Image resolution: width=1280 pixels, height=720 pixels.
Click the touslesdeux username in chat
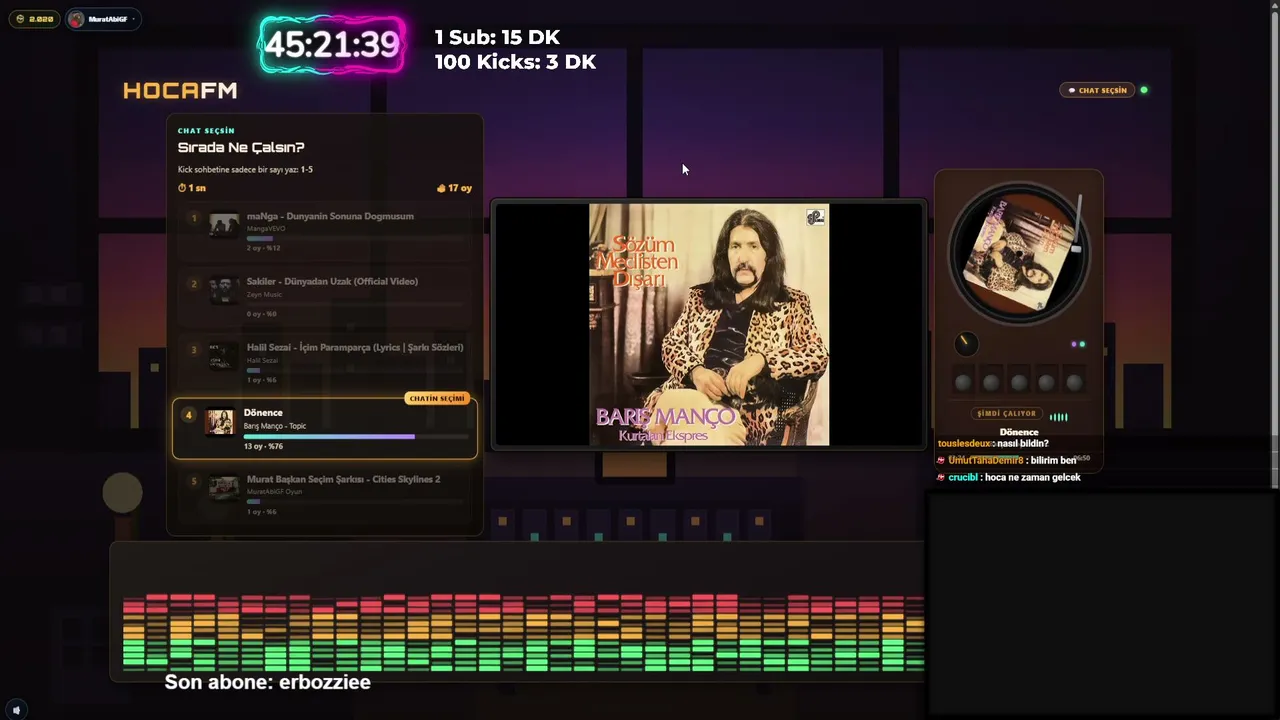point(965,444)
